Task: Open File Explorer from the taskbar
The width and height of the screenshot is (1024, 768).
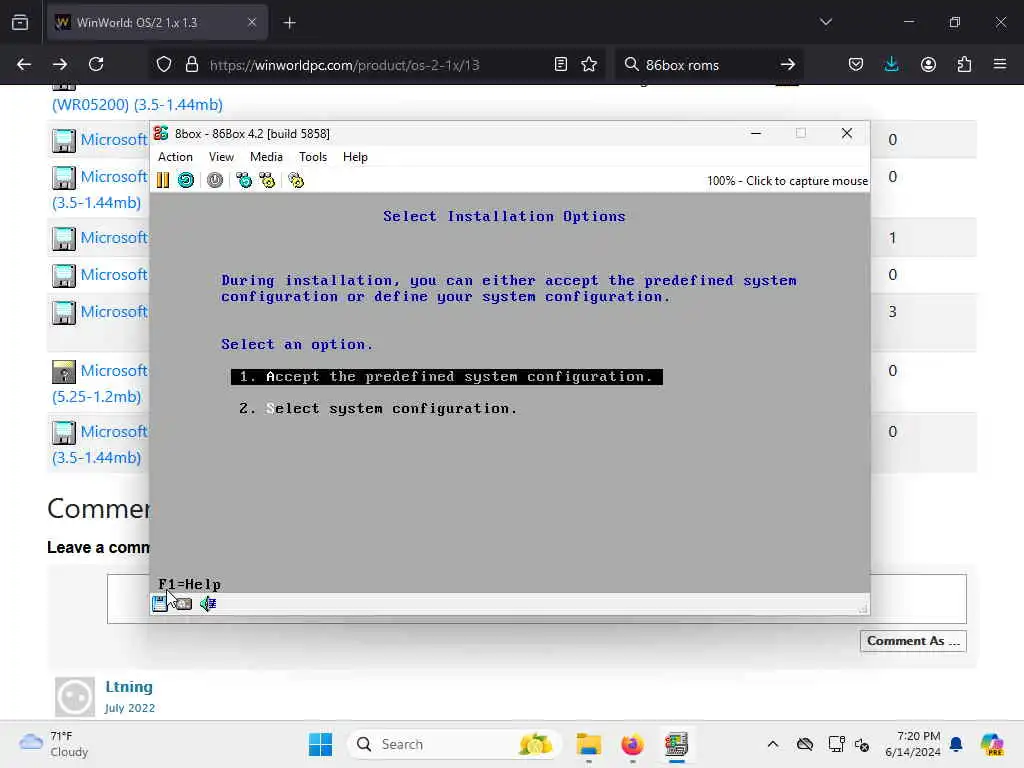Action: point(588,744)
